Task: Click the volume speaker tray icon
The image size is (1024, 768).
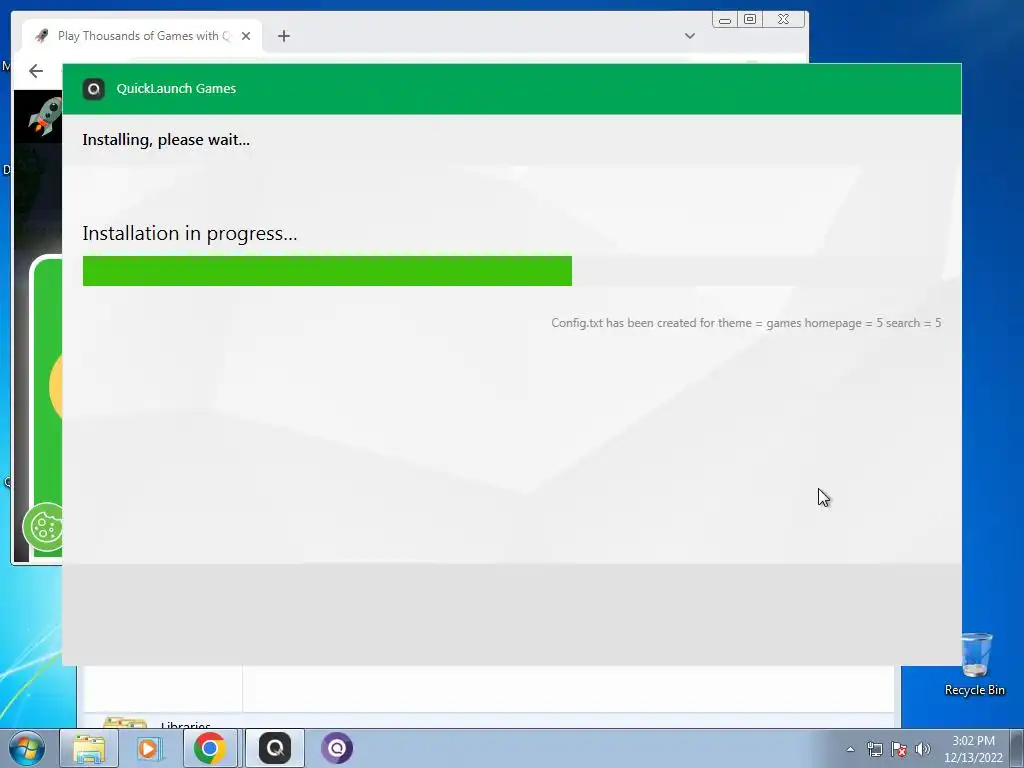Action: (923, 749)
